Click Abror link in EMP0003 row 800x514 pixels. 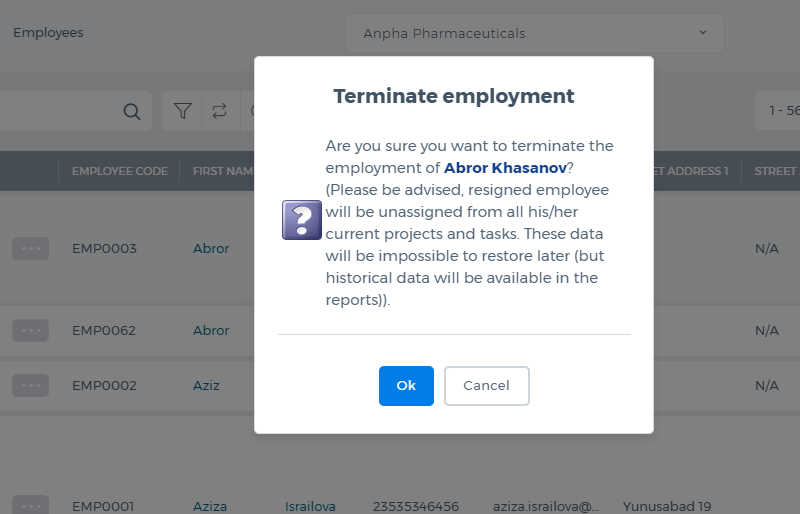click(211, 249)
